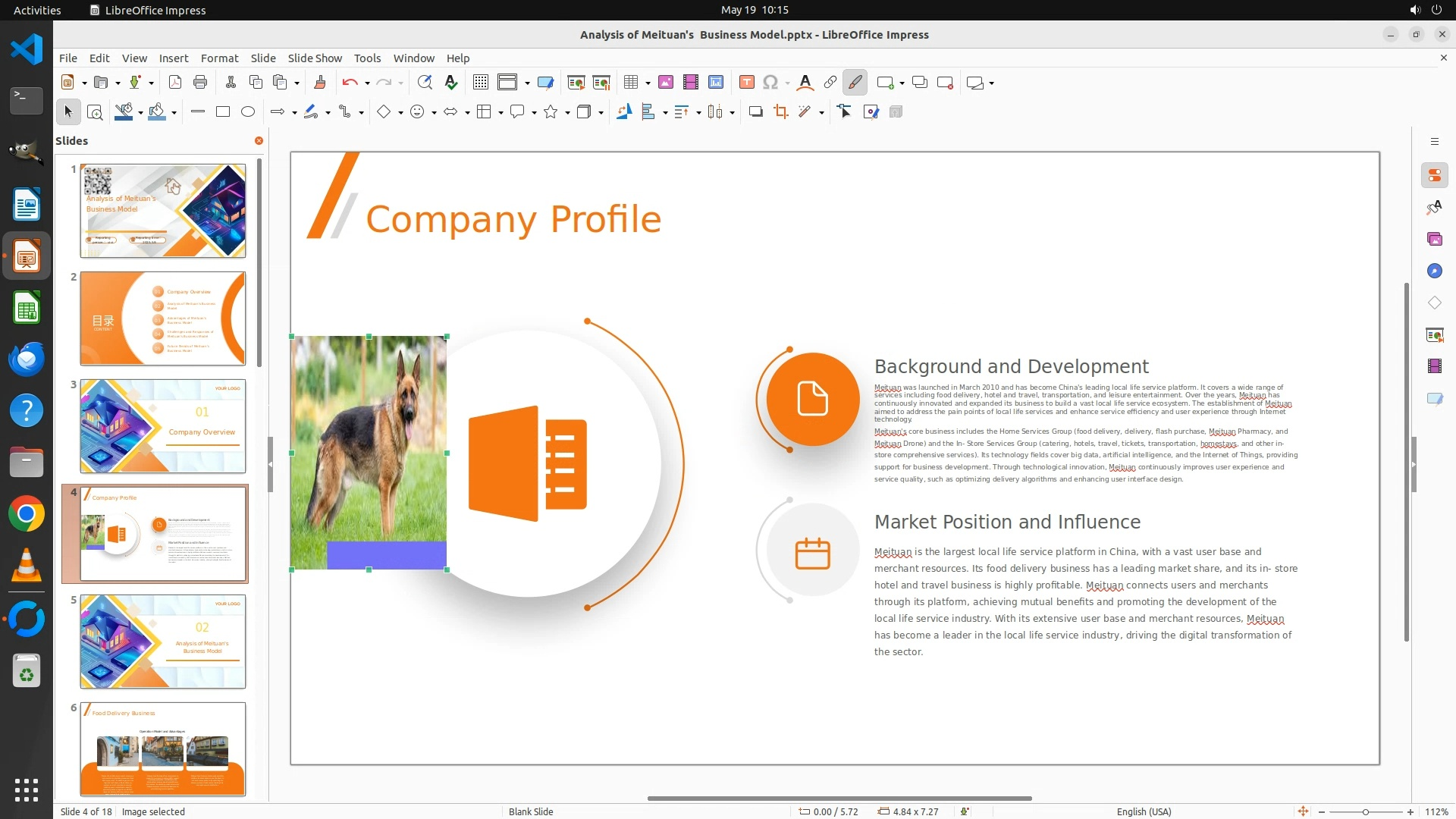Open the Table dropdown arrow
Screen dimensions: 1456x819
648,83
